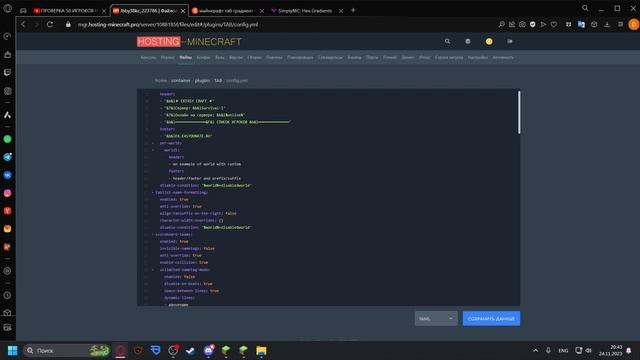The height and width of the screenshot is (360, 640).
Task: Take a snapshot with camera icon
Action: (x=522, y=24)
